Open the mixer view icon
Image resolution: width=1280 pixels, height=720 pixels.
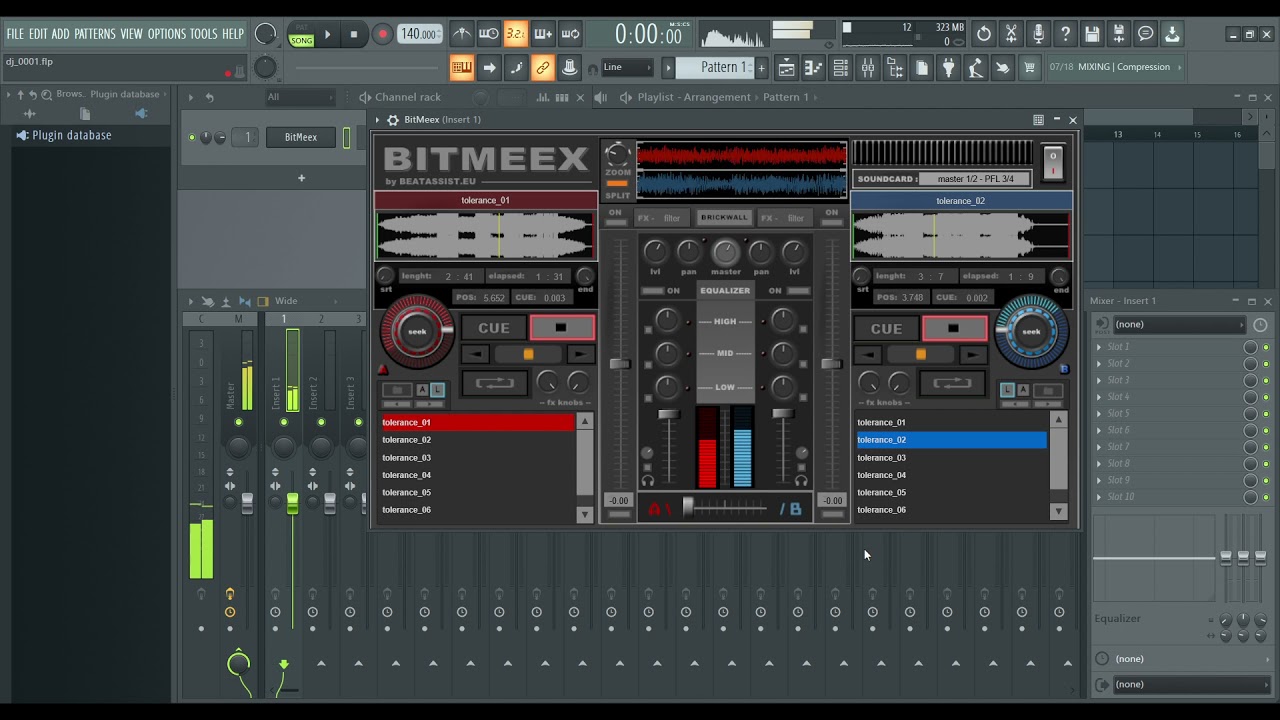(868, 67)
